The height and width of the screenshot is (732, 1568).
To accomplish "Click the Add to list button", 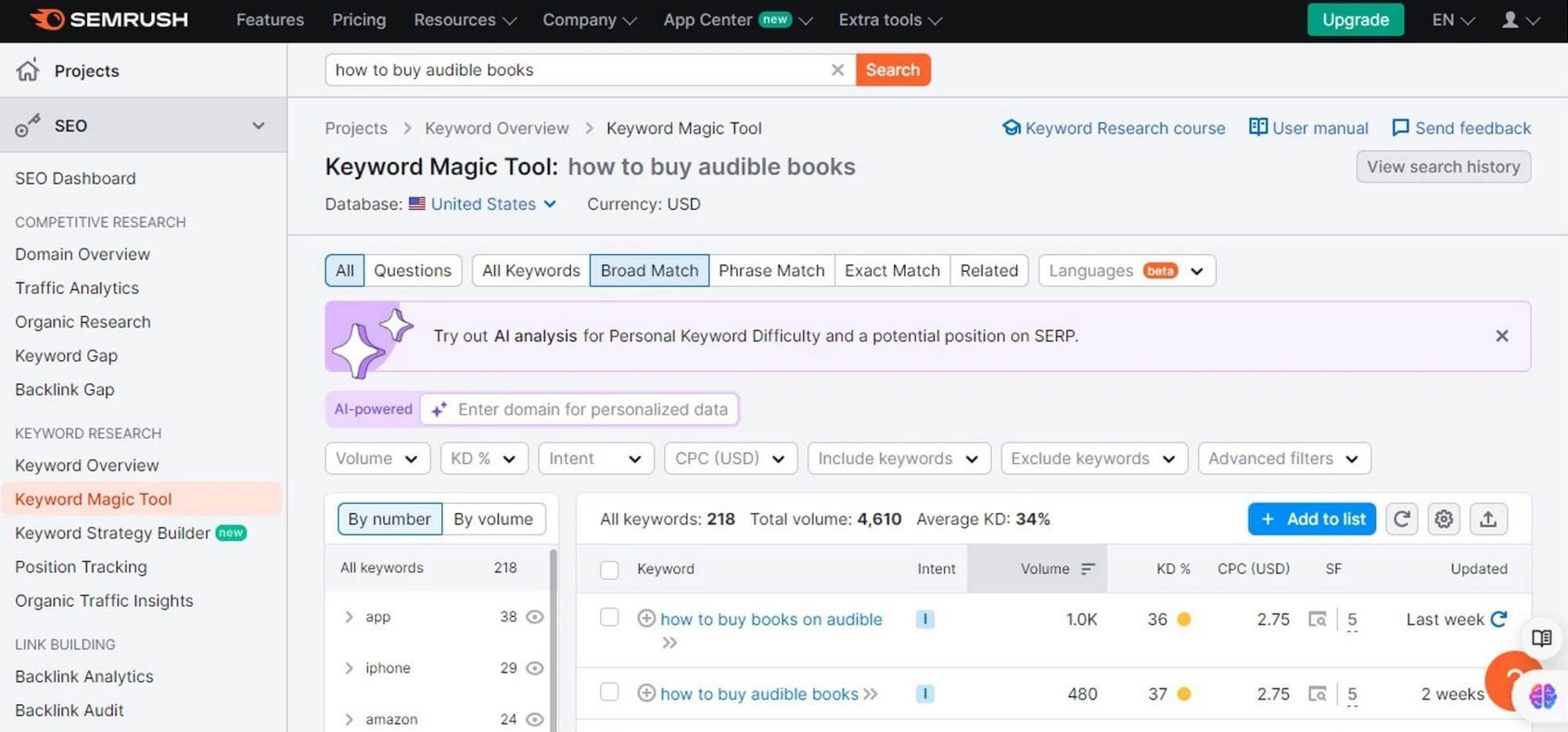I will [1312, 519].
